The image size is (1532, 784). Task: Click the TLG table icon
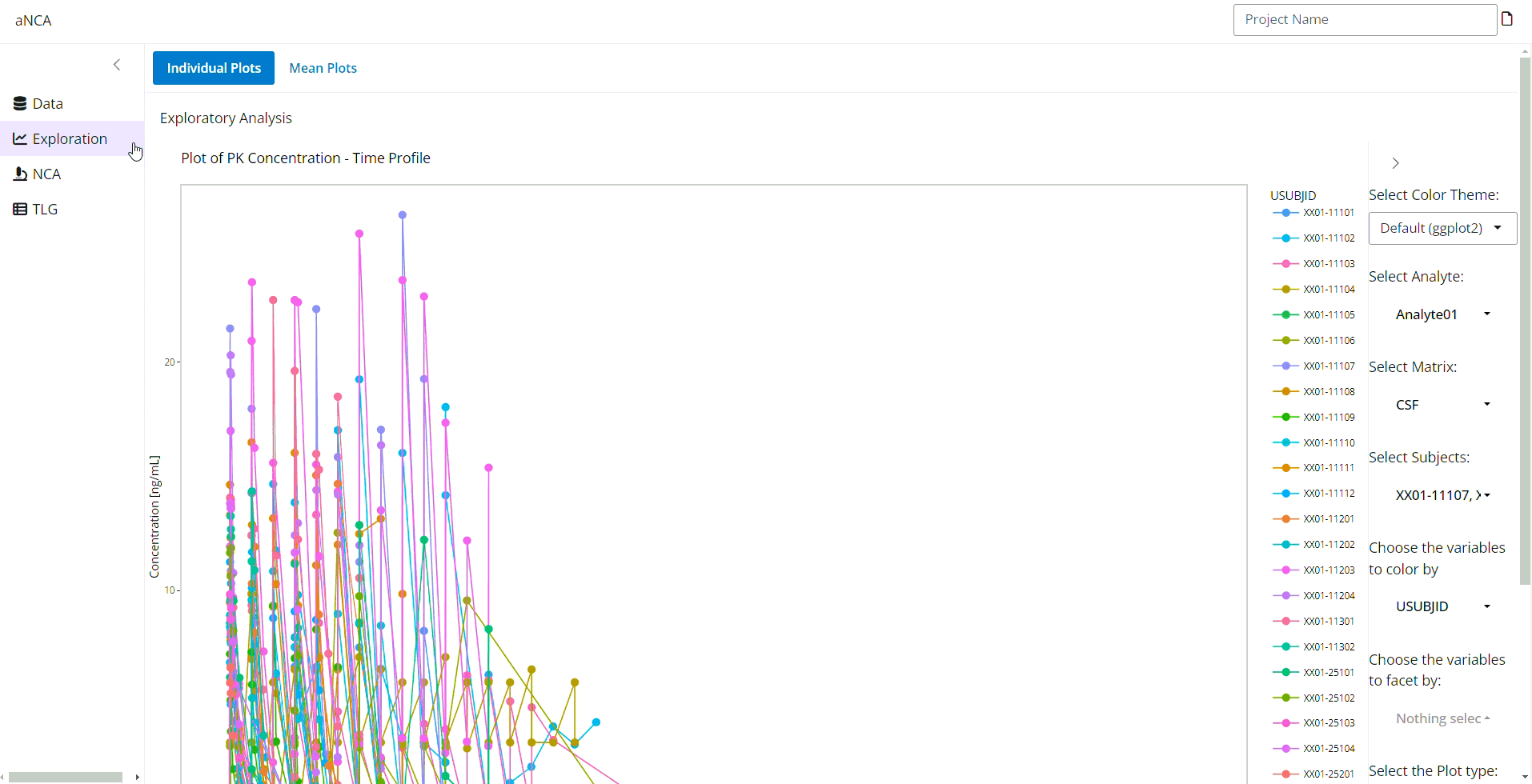[x=20, y=209]
